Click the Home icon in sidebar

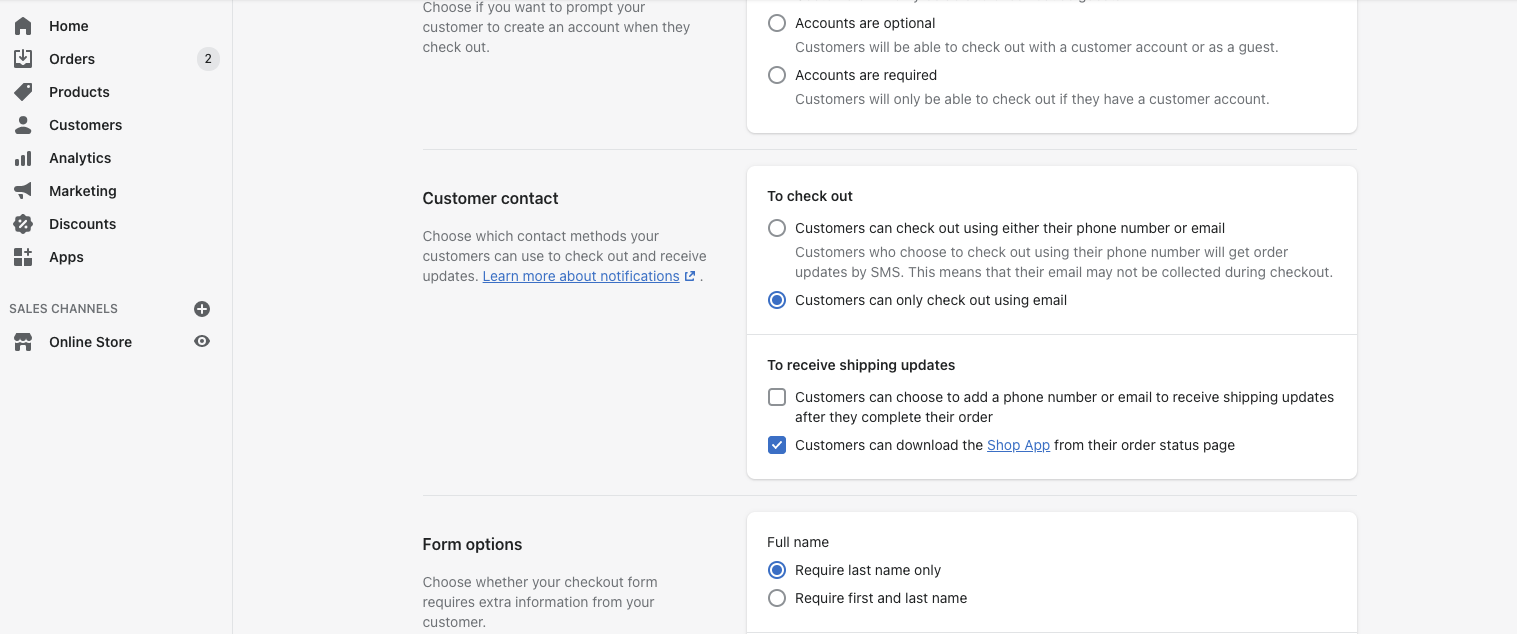tap(23, 26)
